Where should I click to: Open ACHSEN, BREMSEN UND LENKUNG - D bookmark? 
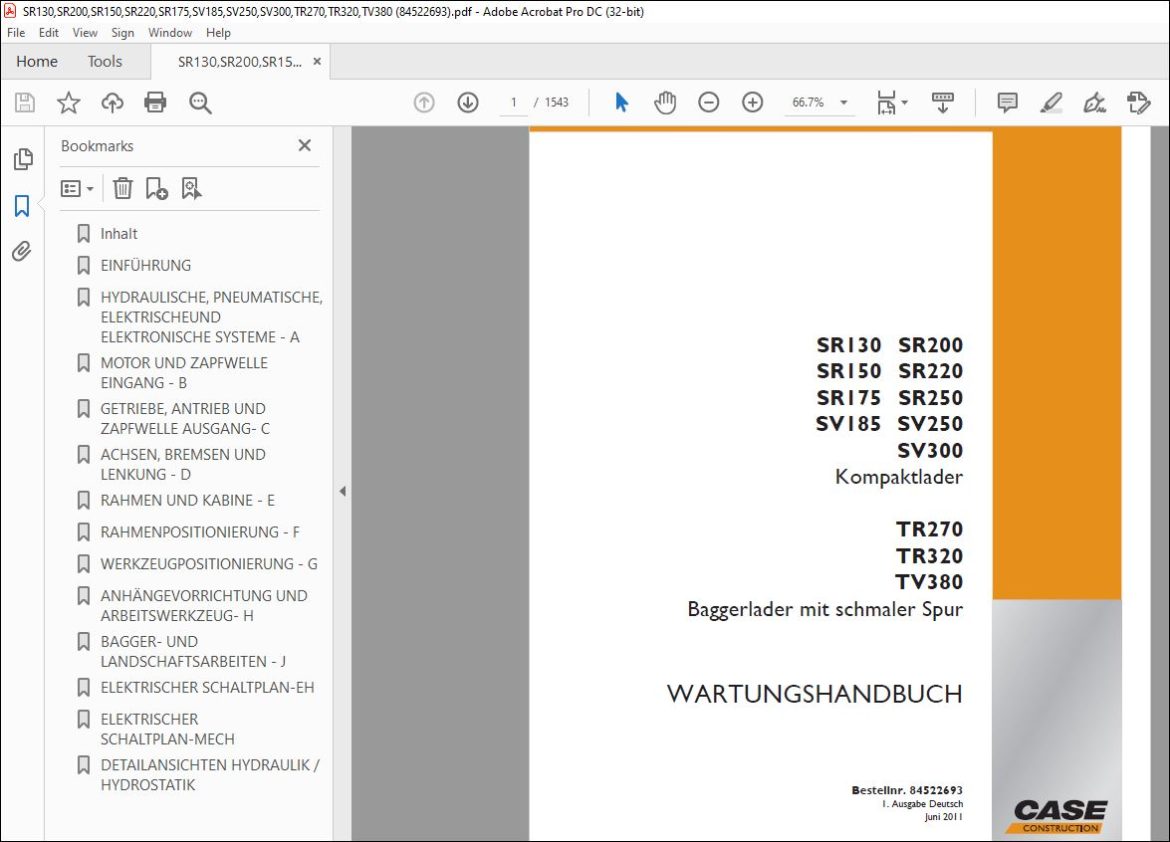point(183,464)
